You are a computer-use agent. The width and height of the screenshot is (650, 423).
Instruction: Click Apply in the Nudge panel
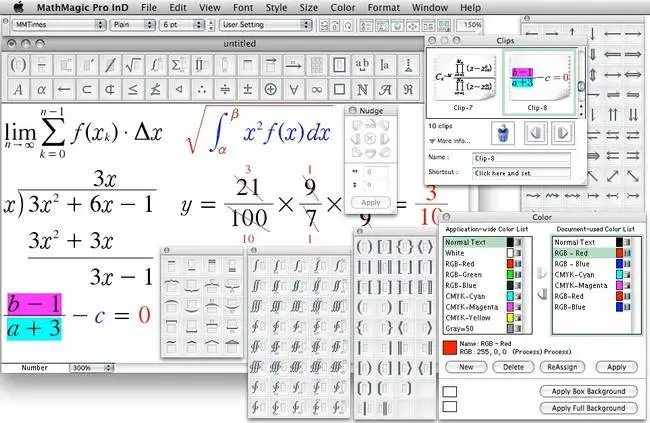(x=371, y=202)
